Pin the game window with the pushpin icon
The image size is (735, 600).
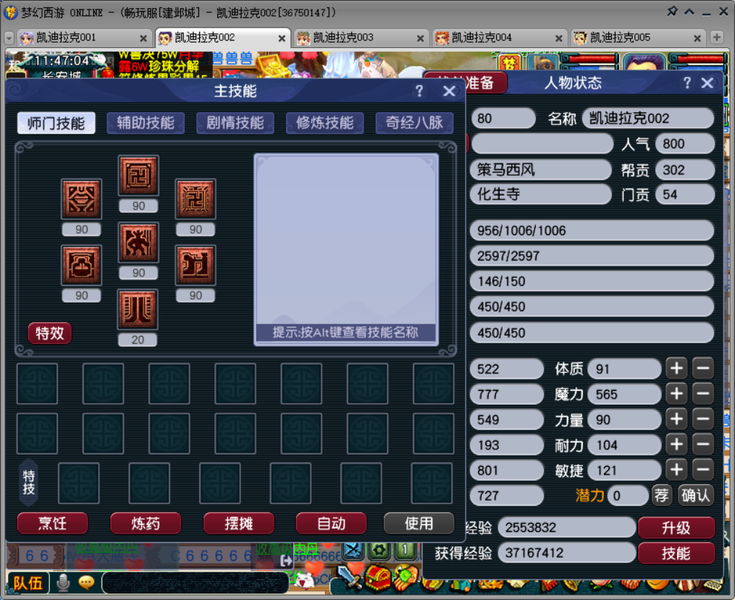[x=672, y=11]
